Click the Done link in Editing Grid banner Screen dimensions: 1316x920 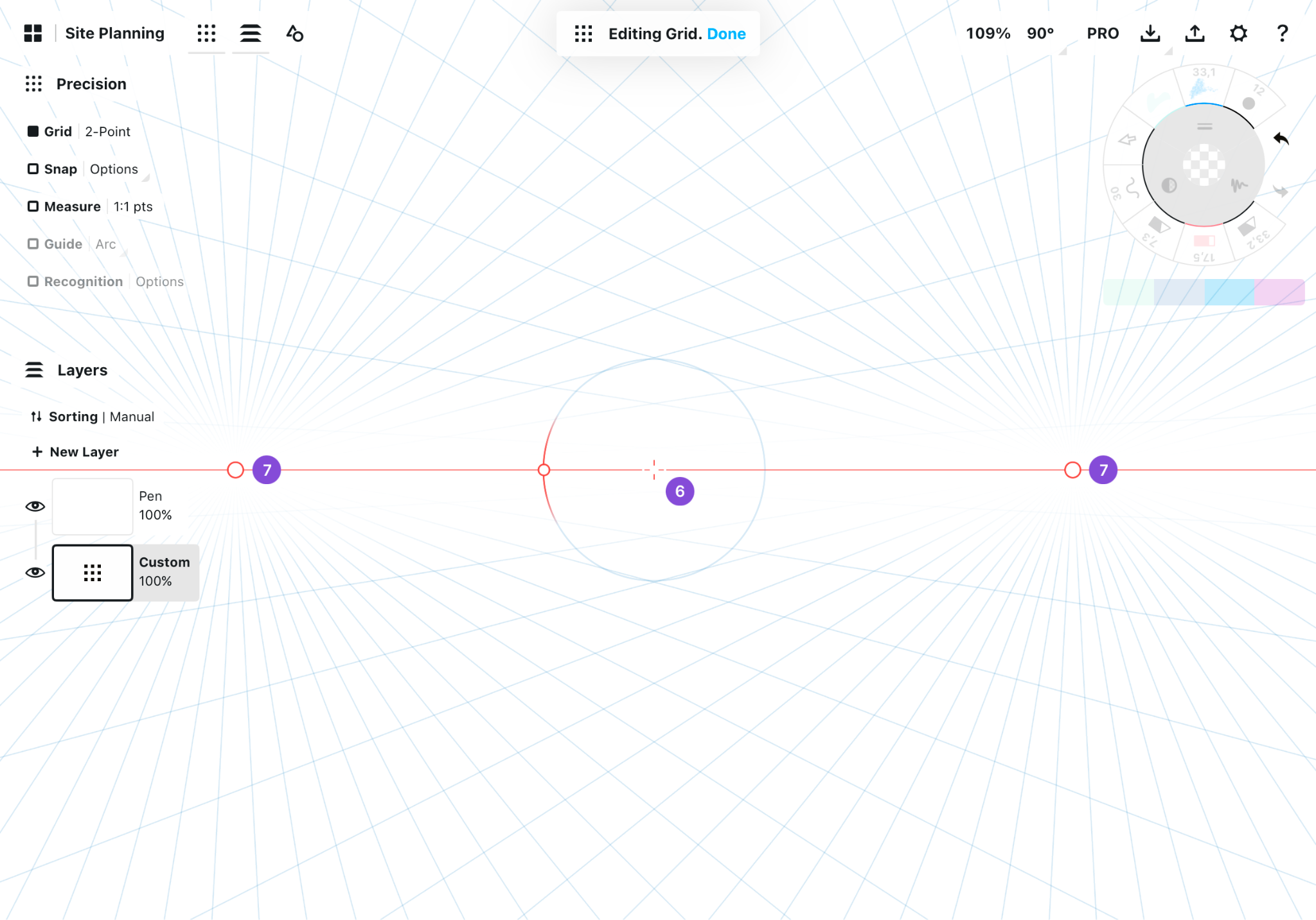(x=726, y=33)
